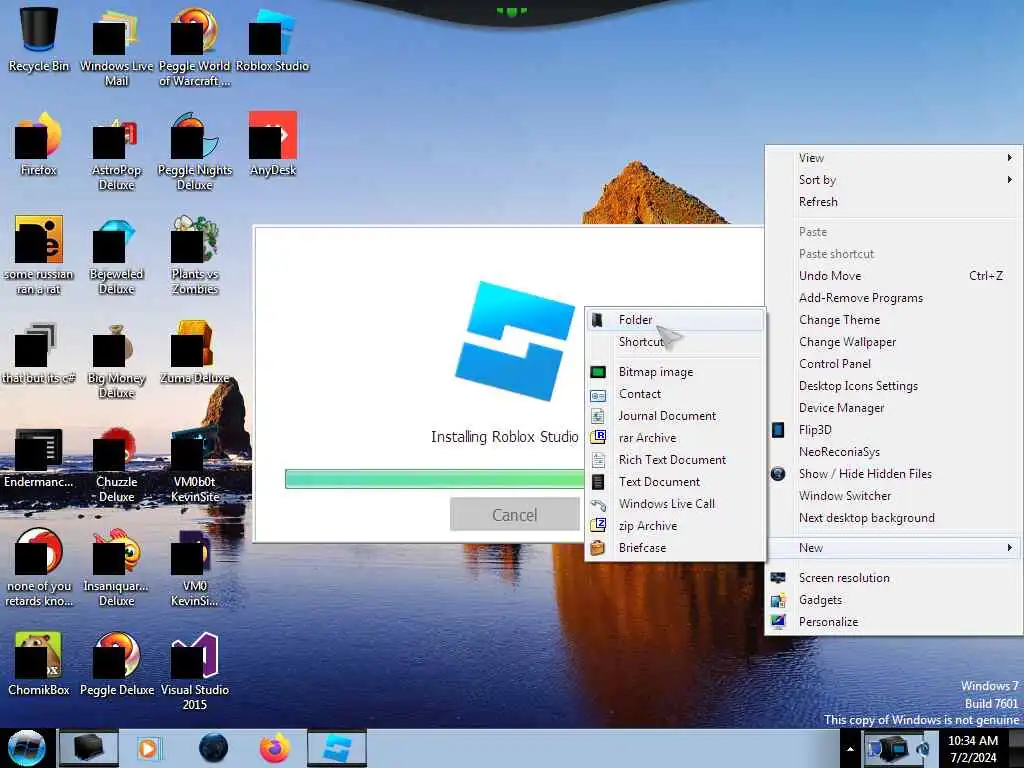This screenshot has width=1024, height=768.
Task: Select Change Wallpaper menu entry
Action: pyautogui.click(x=893, y=342)
